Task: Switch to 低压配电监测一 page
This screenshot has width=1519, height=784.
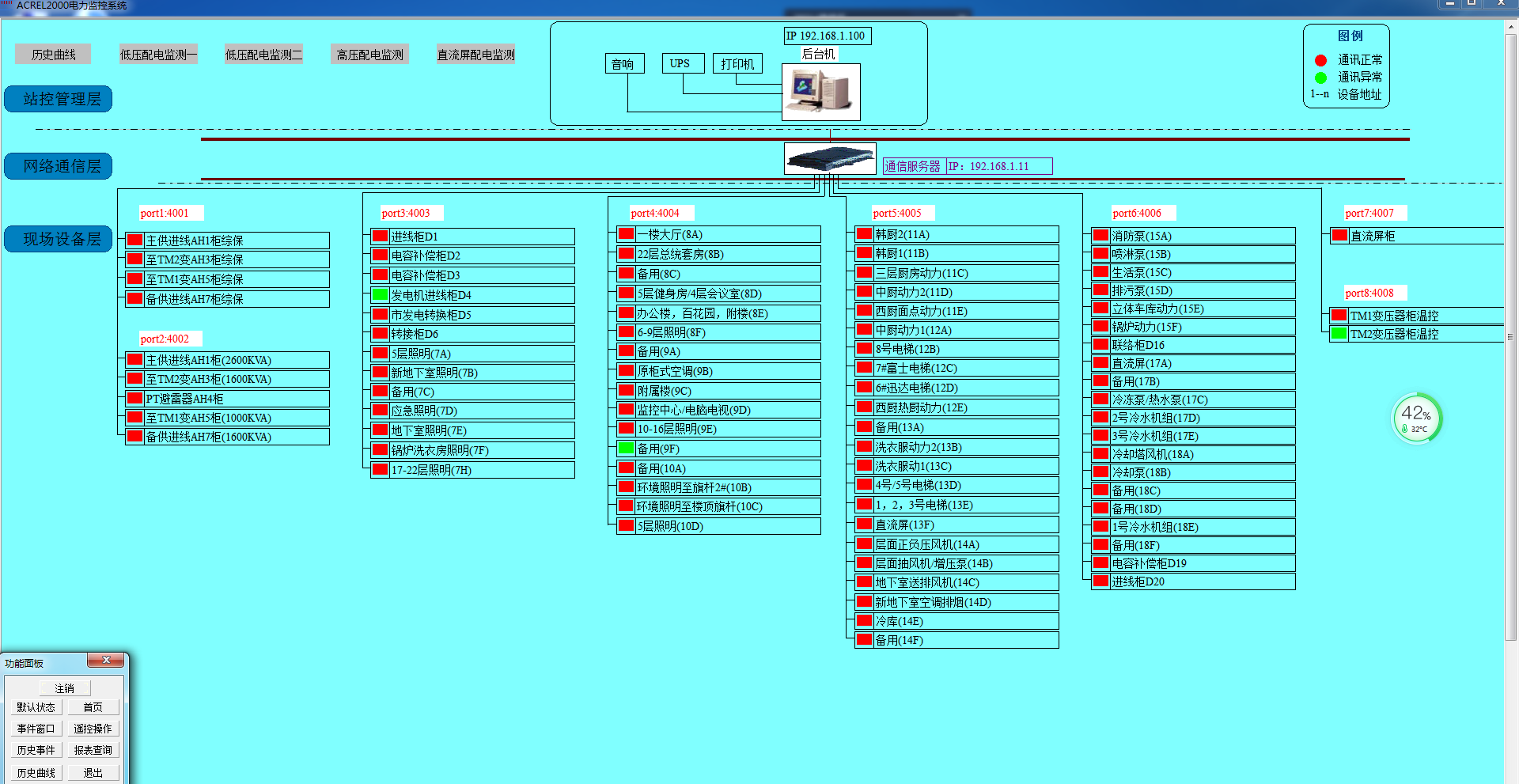Action: tap(158, 55)
